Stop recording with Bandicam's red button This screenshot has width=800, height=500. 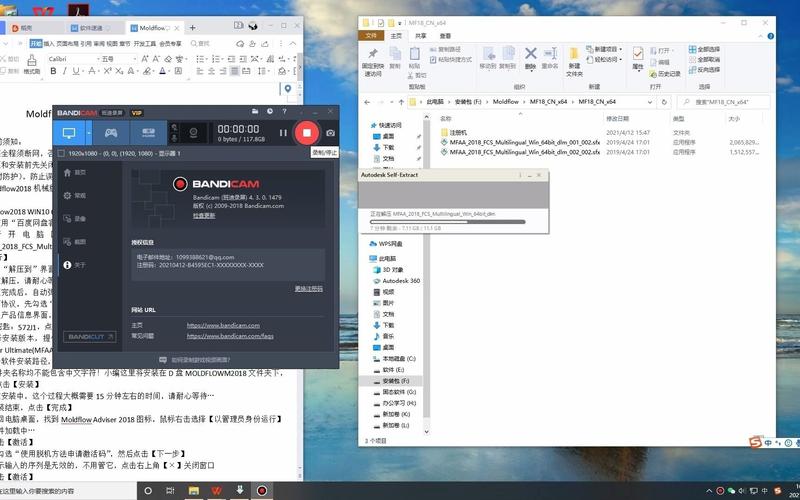307,133
